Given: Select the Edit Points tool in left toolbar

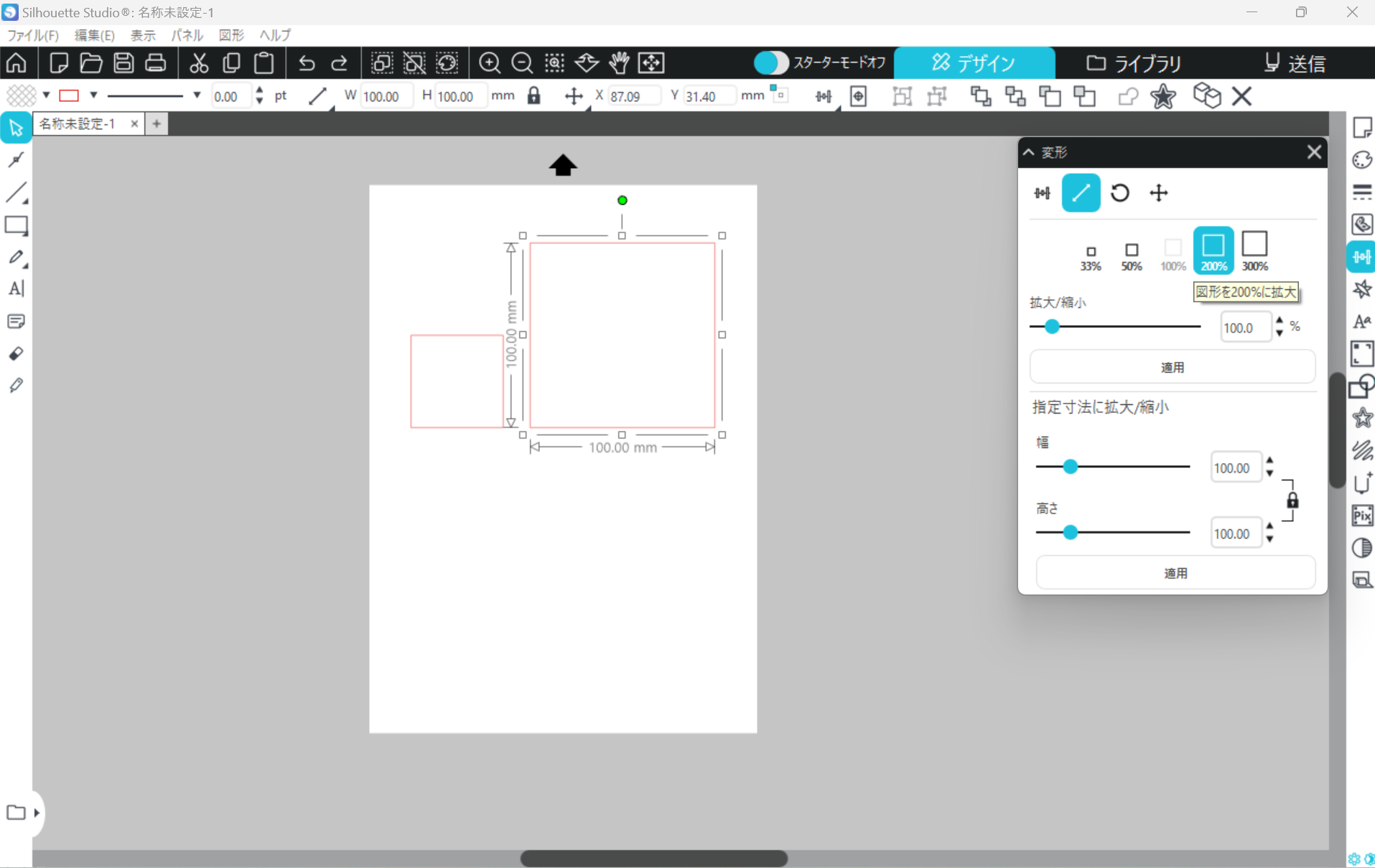Looking at the screenshot, I should (16, 159).
